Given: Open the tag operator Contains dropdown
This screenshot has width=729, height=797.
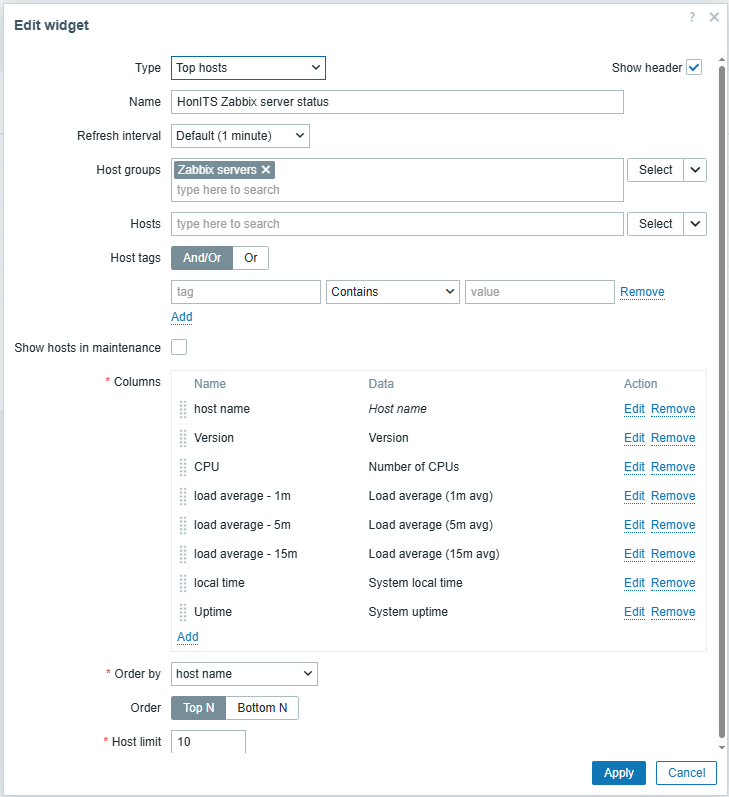Looking at the screenshot, I should coord(392,292).
